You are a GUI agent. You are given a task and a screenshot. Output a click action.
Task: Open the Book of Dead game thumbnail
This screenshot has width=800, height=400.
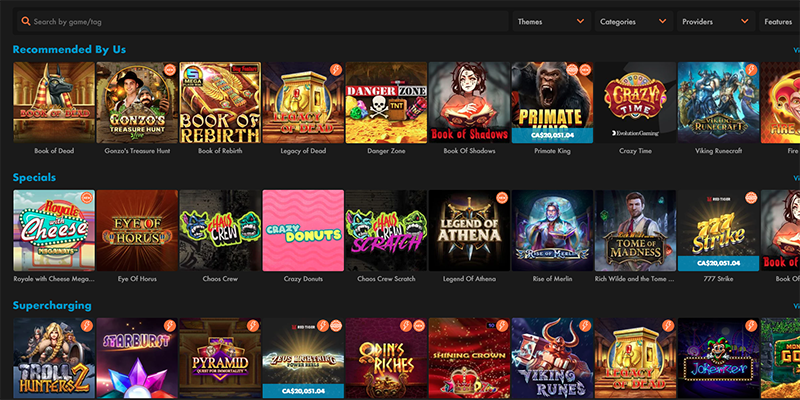pos(54,103)
